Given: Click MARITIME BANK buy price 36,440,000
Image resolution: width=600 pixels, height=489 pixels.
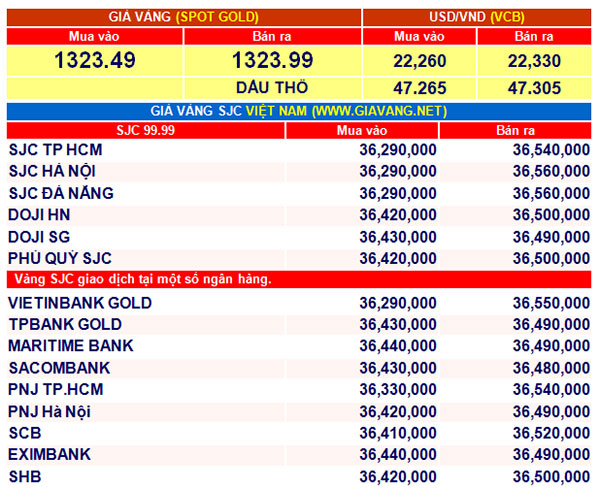Looking at the screenshot, I should tap(398, 346).
